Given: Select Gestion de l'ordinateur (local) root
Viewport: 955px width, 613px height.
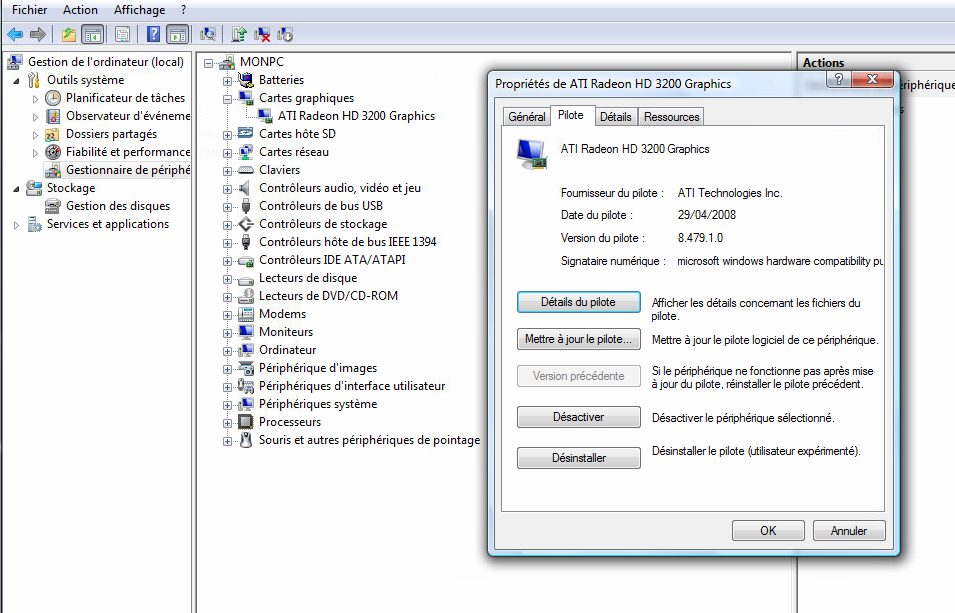Looking at the screenshot, I should coord(105,62).
